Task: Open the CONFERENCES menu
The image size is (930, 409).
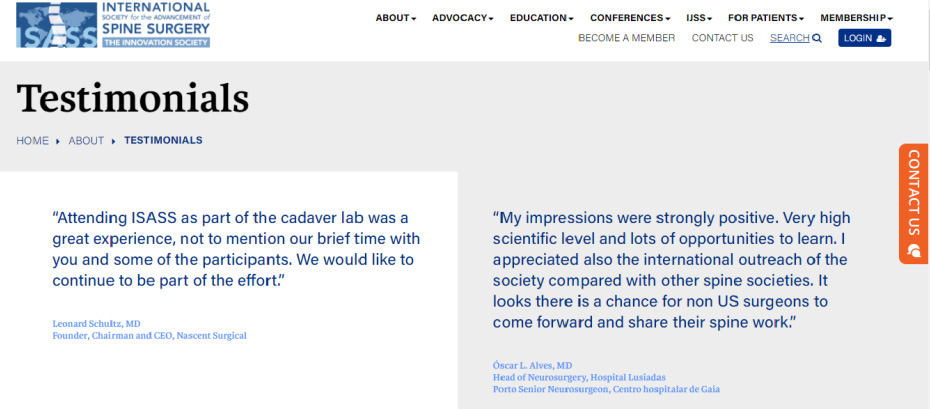Action: (630, 18)
